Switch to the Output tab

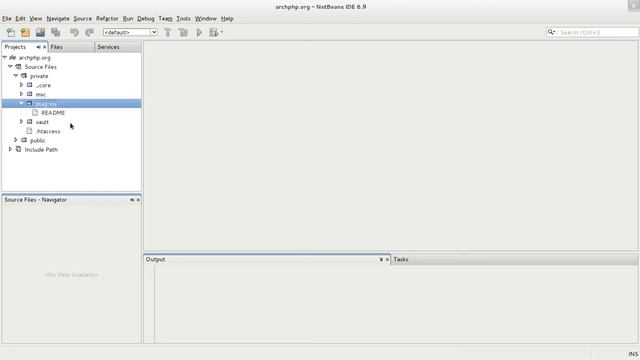click(156, 259)
